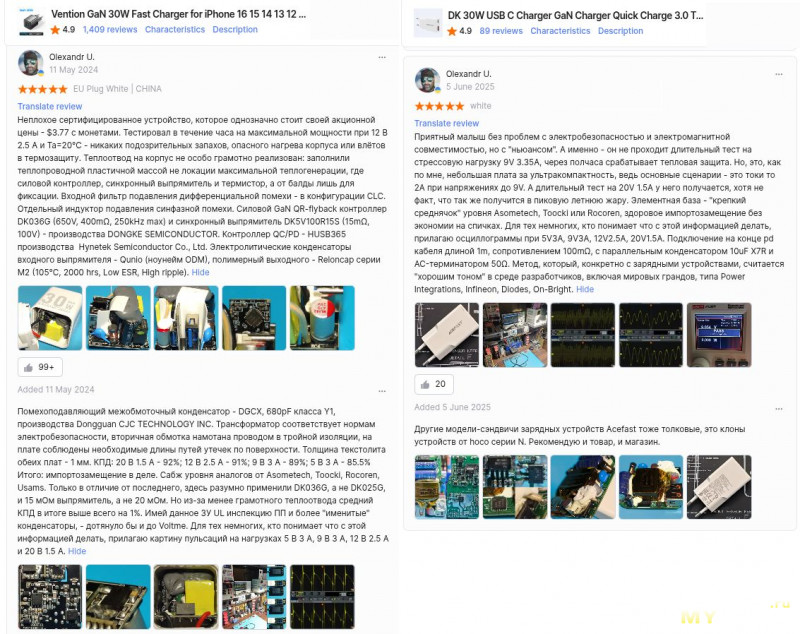Open the yellow multimeter PASS photo thumbnail
The width and height of the screenshot is (800, 634).
pyautogui.click(x=719, y=335)
